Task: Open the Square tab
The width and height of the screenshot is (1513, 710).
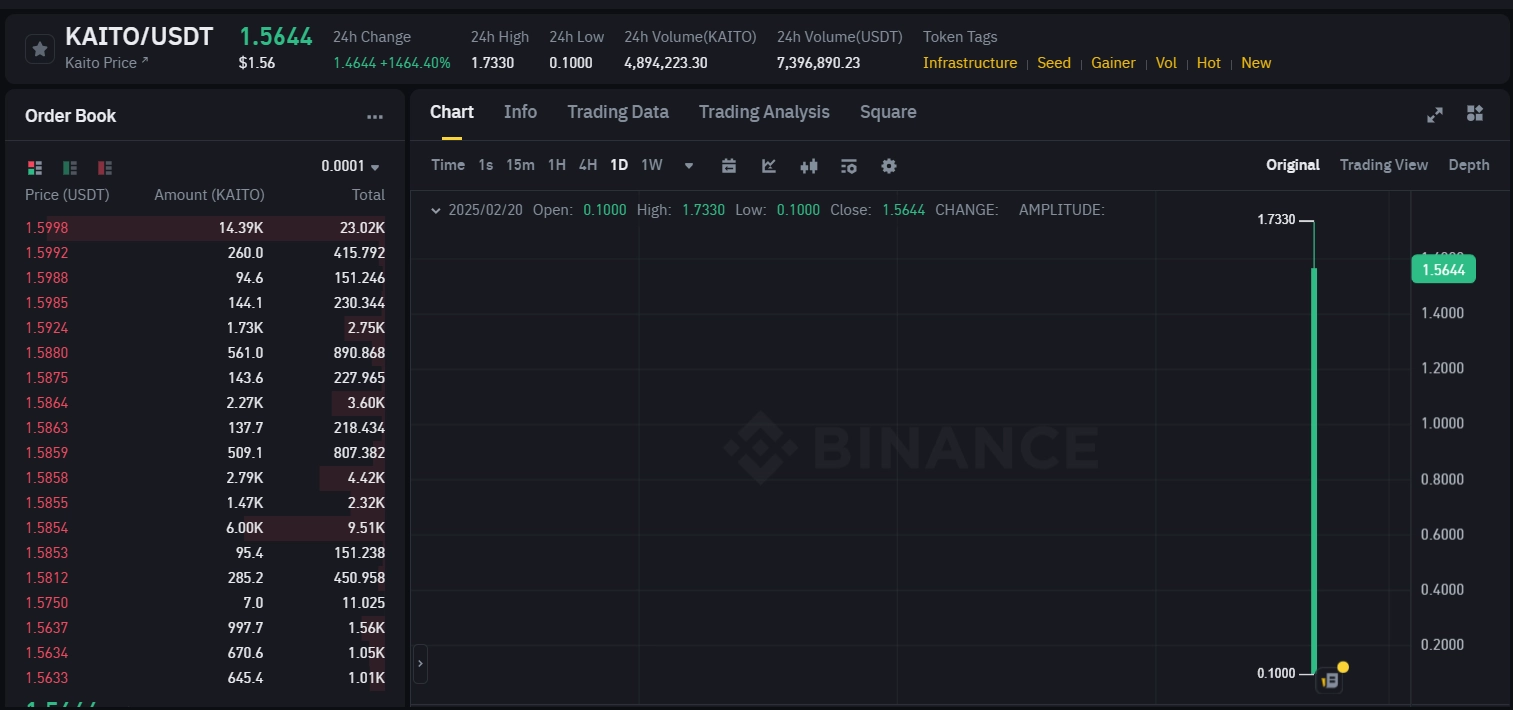Action: [888, 112]
